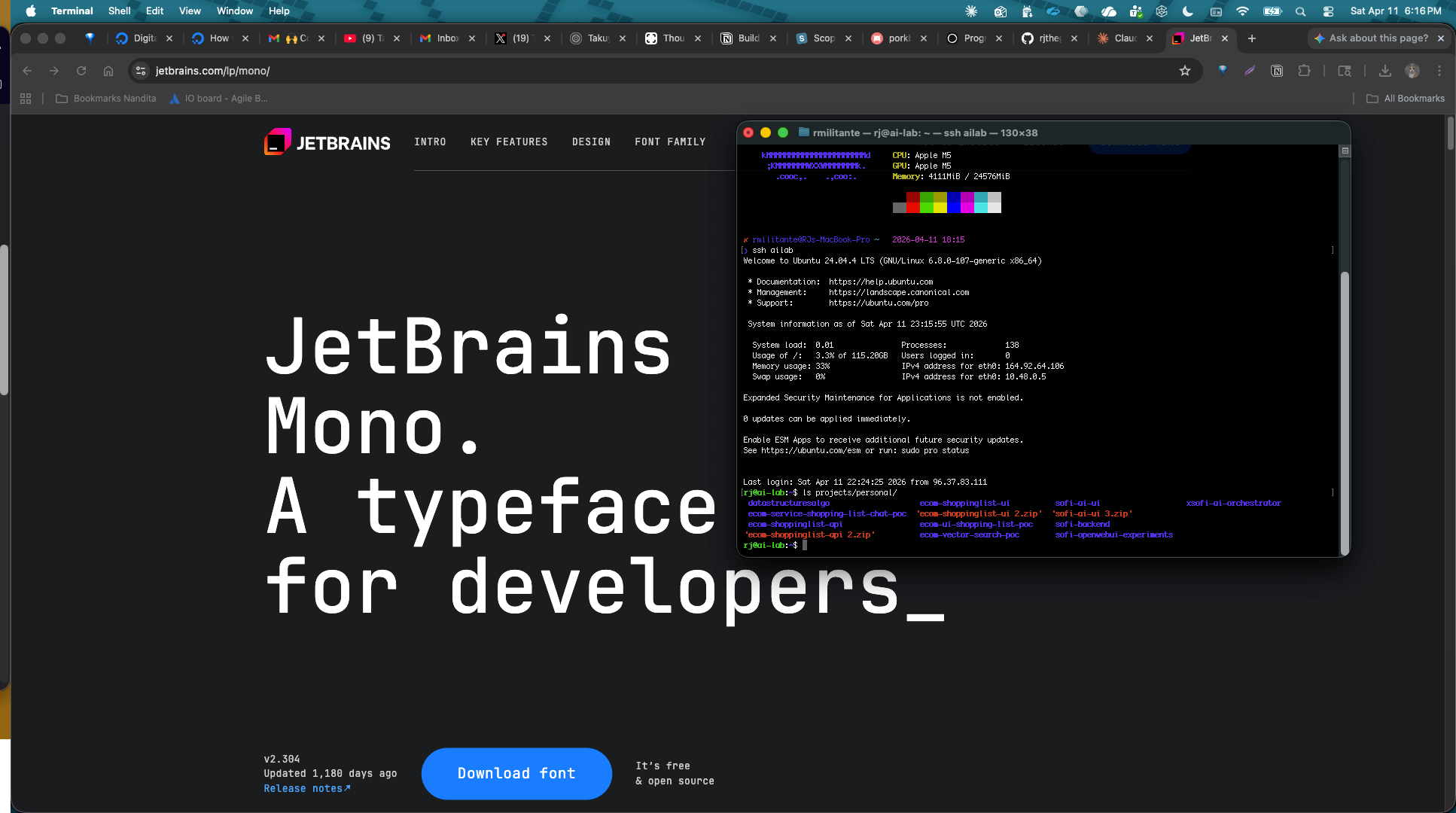This screenshot has width=1456, height=813.
Task: Go to the DESIGN section
Action: (591, 142)
